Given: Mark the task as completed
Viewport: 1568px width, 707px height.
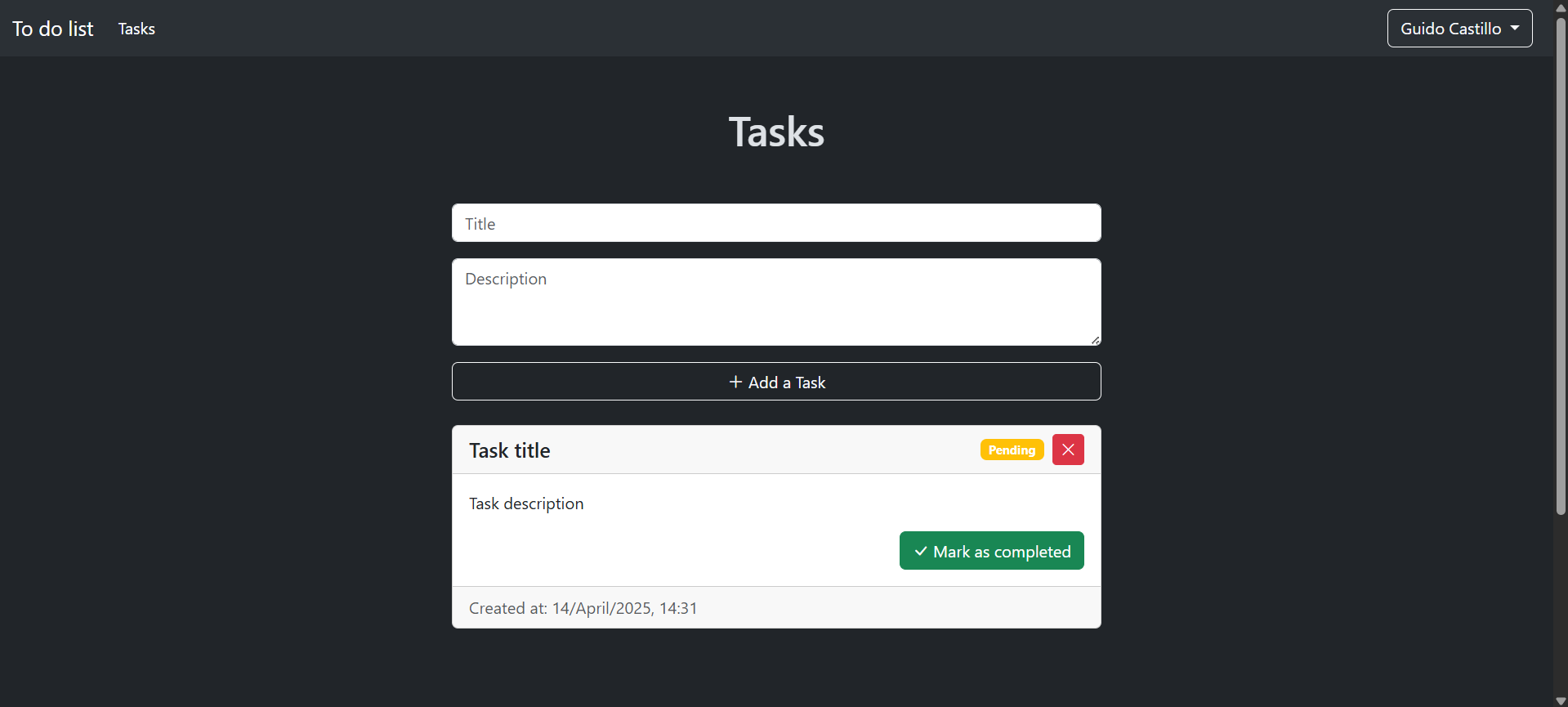Looking at the screenshot, I should point(991,551).
